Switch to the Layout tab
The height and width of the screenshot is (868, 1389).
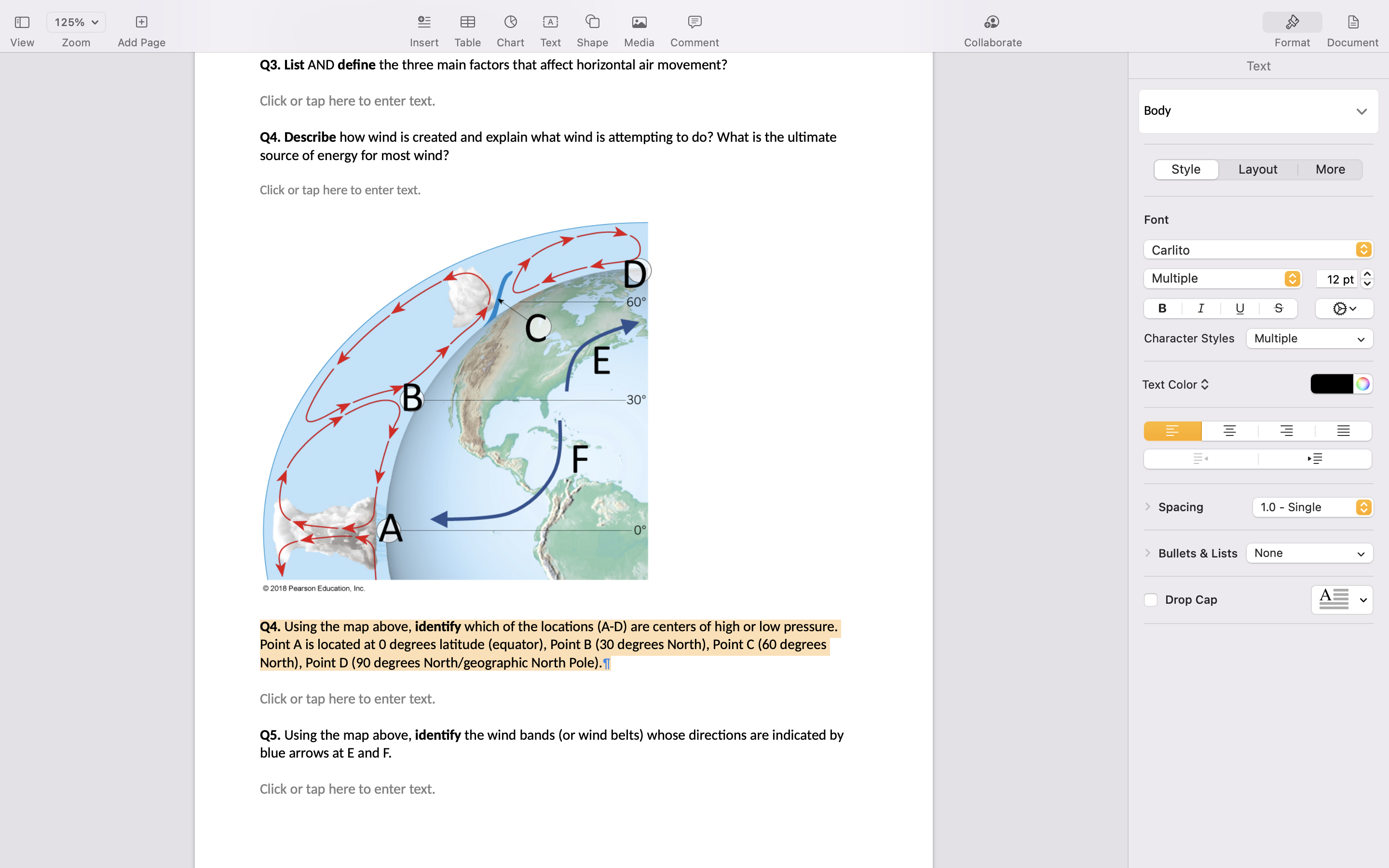pyautogui.click(x=1257, y=169)
